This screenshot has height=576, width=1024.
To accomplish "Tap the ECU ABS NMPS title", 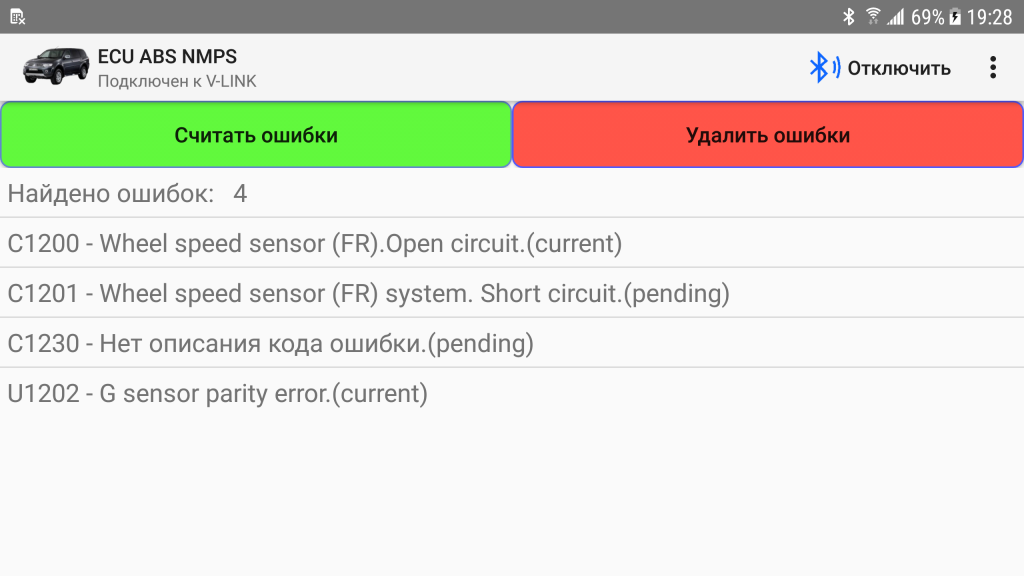I will pos(167,56).
